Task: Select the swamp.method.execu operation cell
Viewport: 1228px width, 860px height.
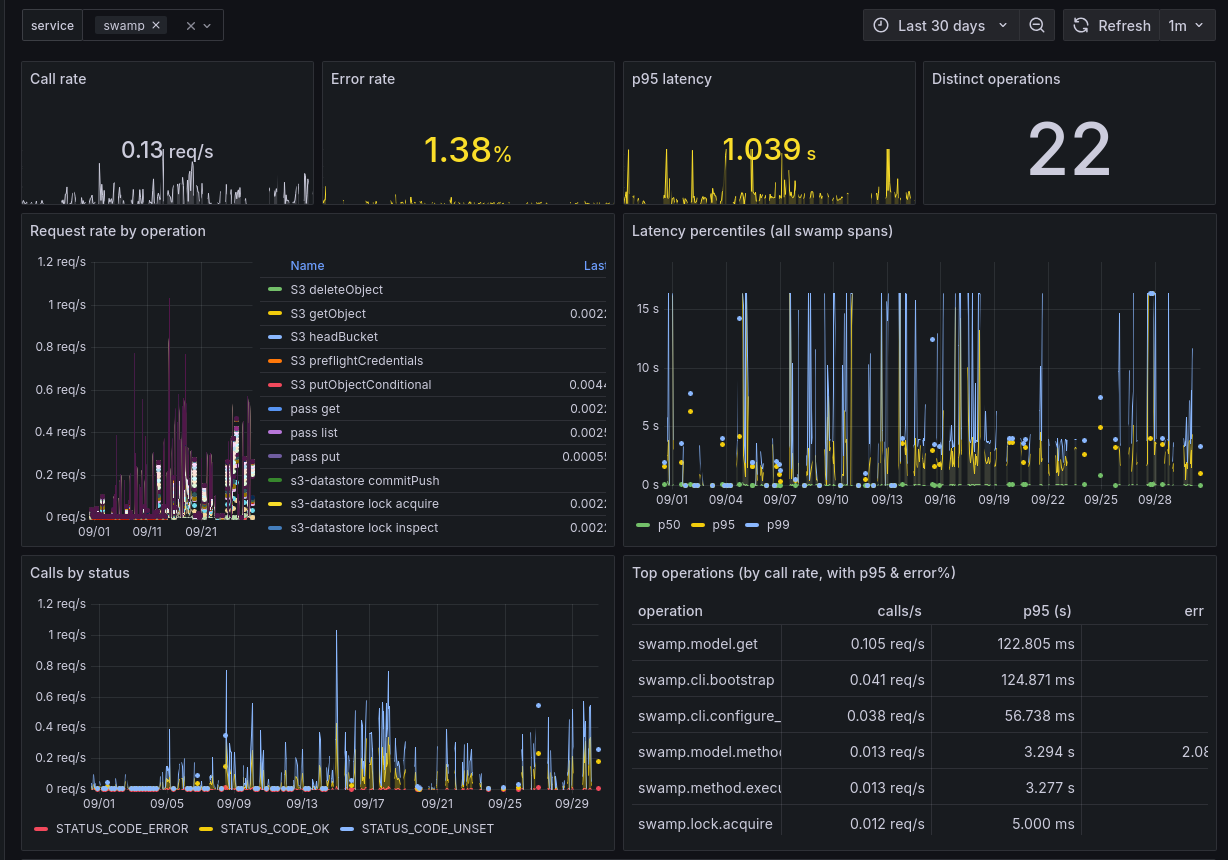Action: [x=706, y=788]
